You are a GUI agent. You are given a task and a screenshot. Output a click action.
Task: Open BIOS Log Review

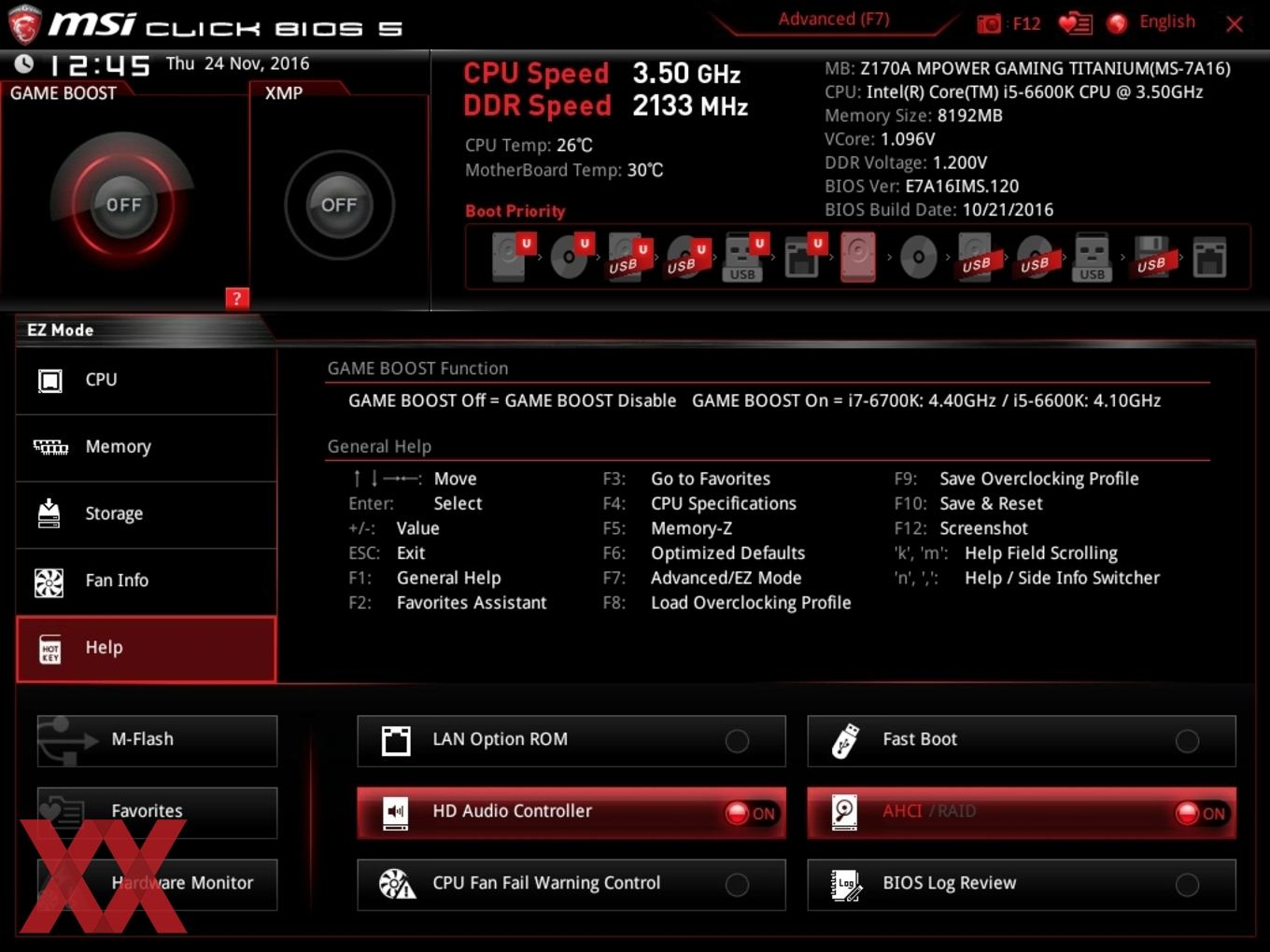point(1022,884)
